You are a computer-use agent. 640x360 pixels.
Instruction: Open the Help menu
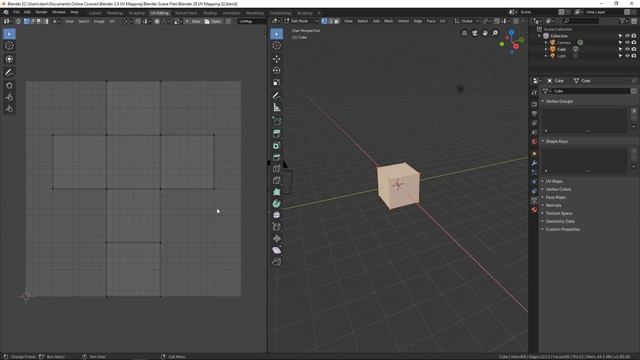pos(74,12)
